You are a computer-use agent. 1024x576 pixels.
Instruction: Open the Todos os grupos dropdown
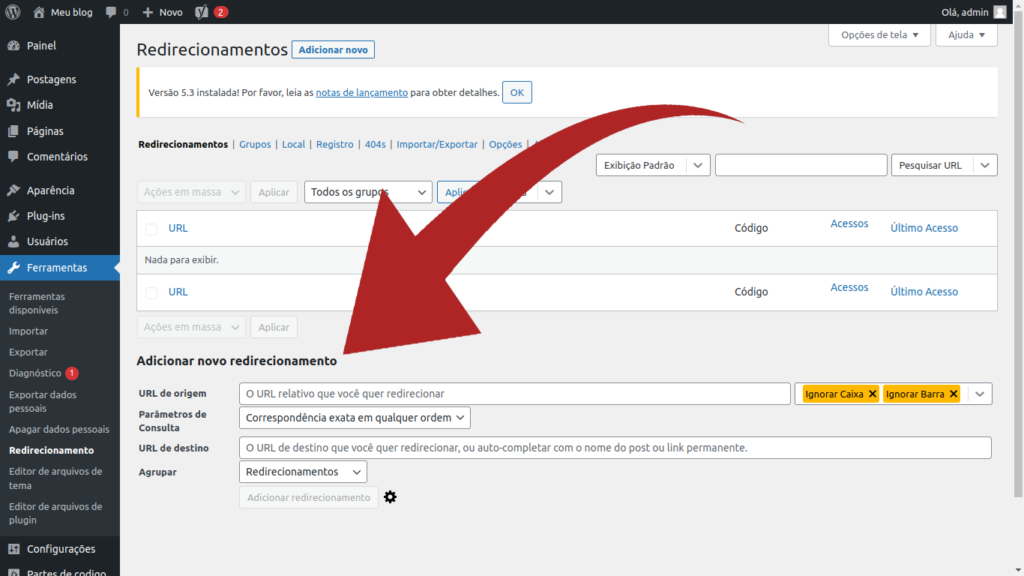click(x=367, y=192)
